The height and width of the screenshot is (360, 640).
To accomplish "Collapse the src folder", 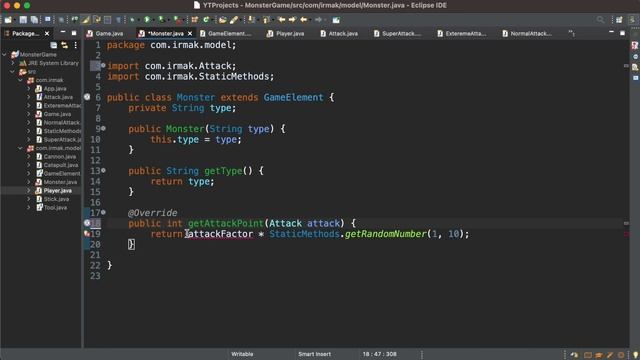I will tap(13, 71).
